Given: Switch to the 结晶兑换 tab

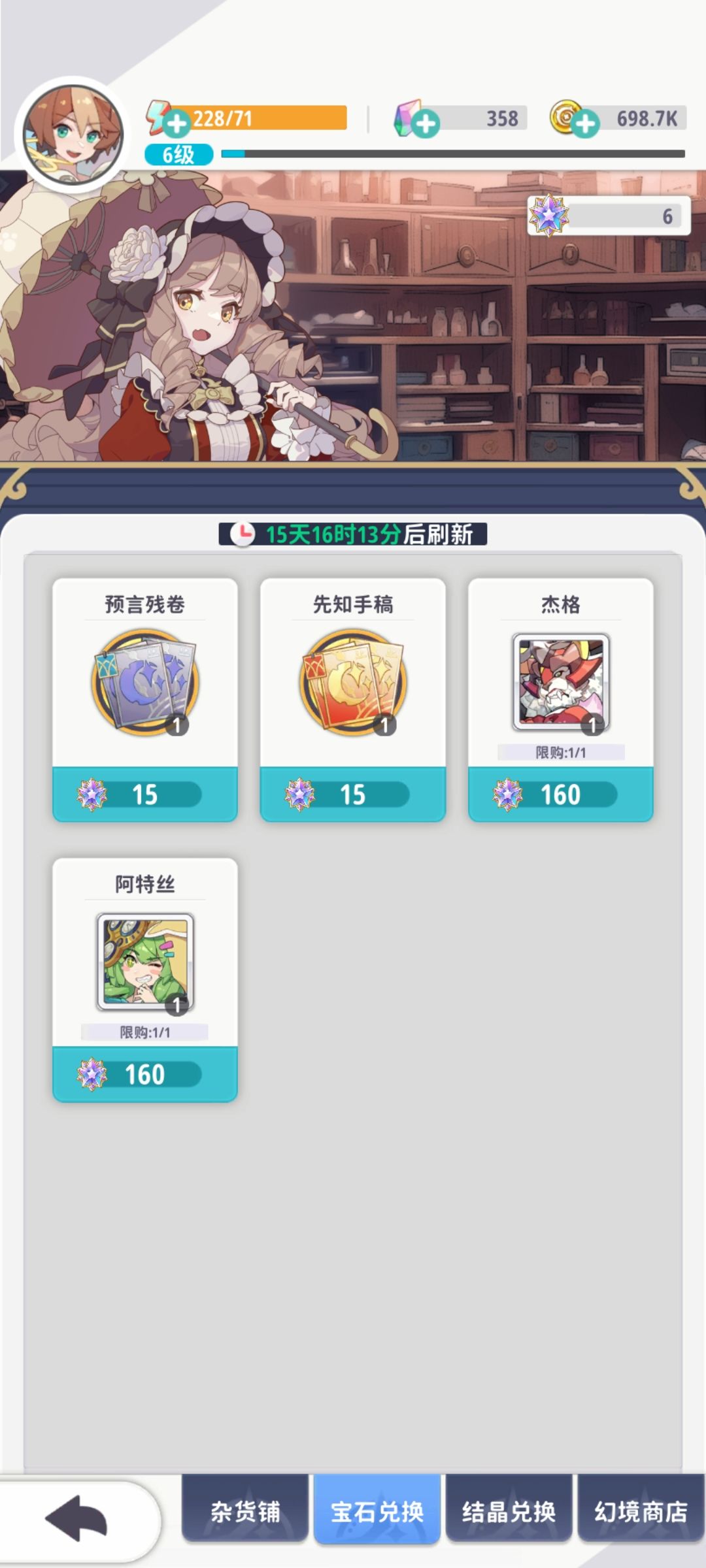Looking at the screenshot, I should point(509,1511).
